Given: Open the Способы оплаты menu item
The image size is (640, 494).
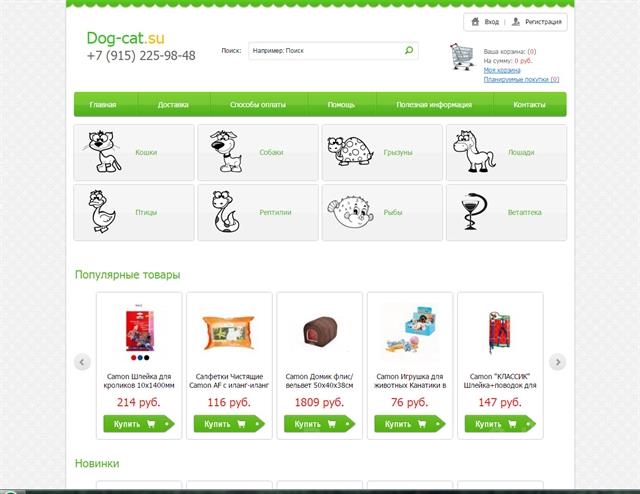Looking at the screenshot, I should (258, 105).
